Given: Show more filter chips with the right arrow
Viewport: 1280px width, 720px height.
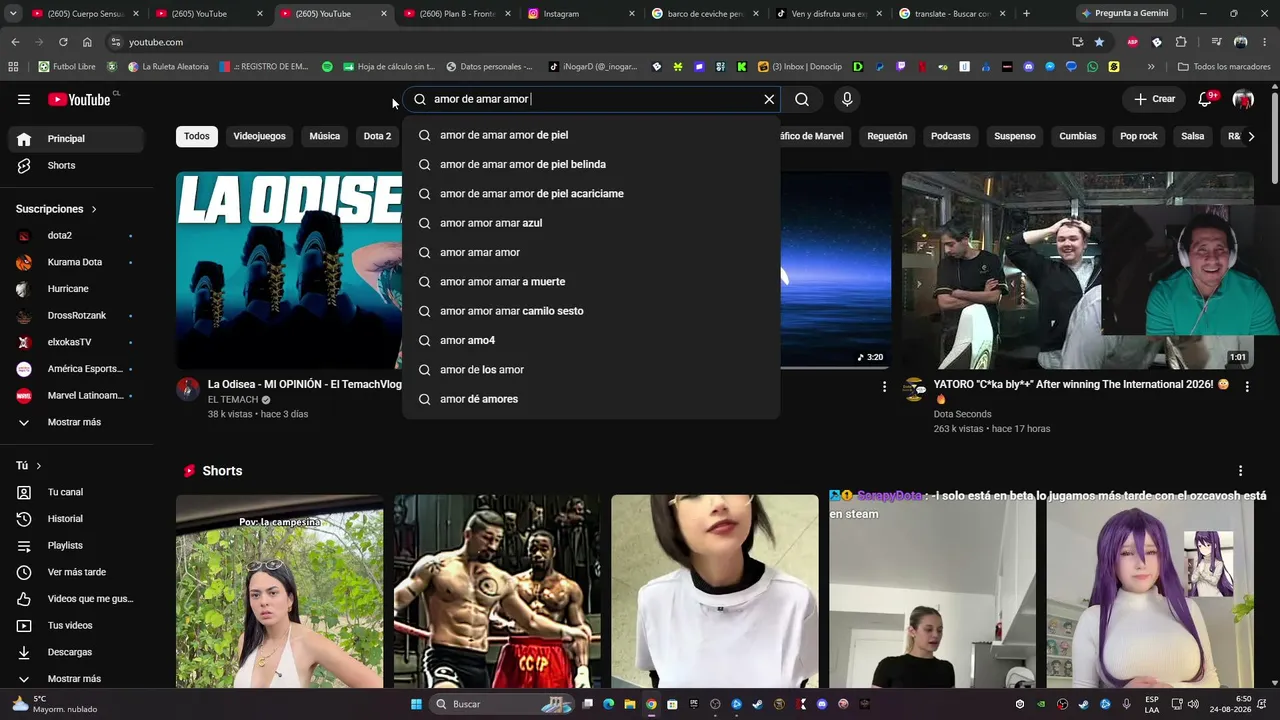Looking at the screenshot, I should click(1251, 136).
